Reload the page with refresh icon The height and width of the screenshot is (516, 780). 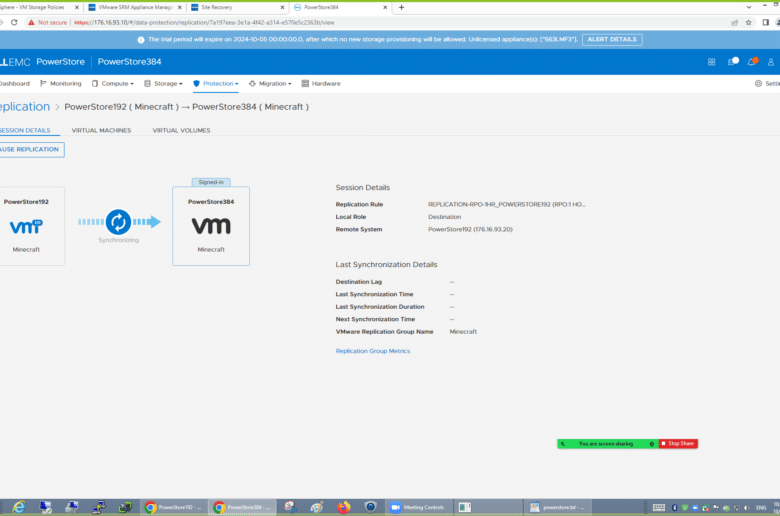tap(14, 22)
